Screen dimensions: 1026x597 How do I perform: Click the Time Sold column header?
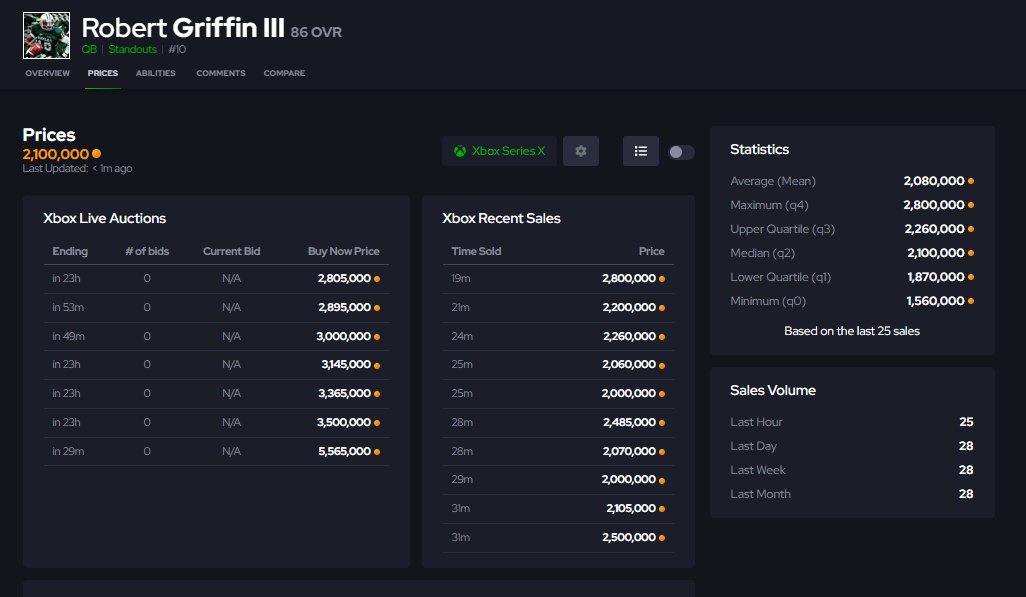pyautogui.click(x=476, y=251)
